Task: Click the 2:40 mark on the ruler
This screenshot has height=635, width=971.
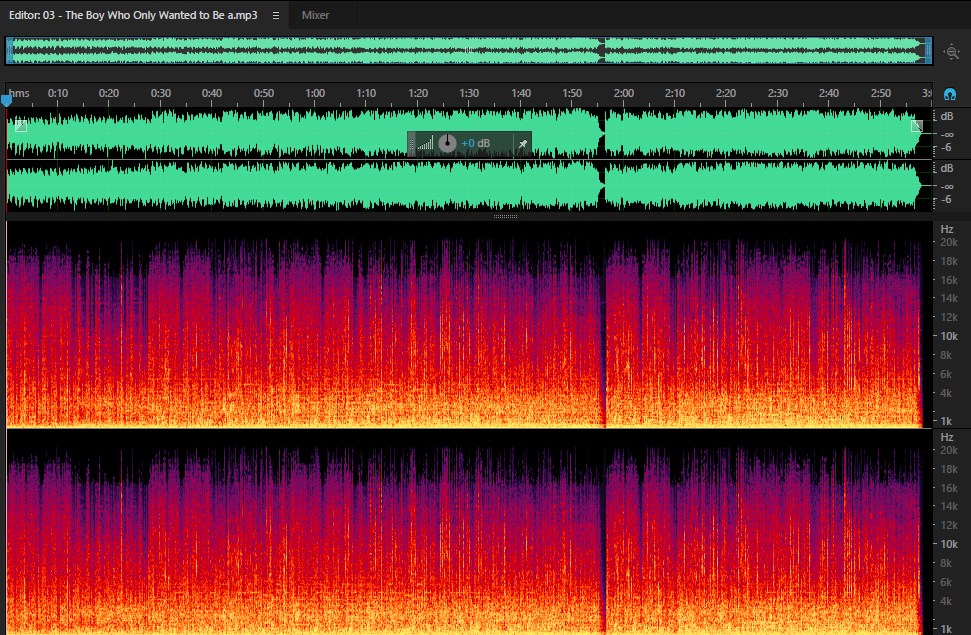Action: [829, 93]
